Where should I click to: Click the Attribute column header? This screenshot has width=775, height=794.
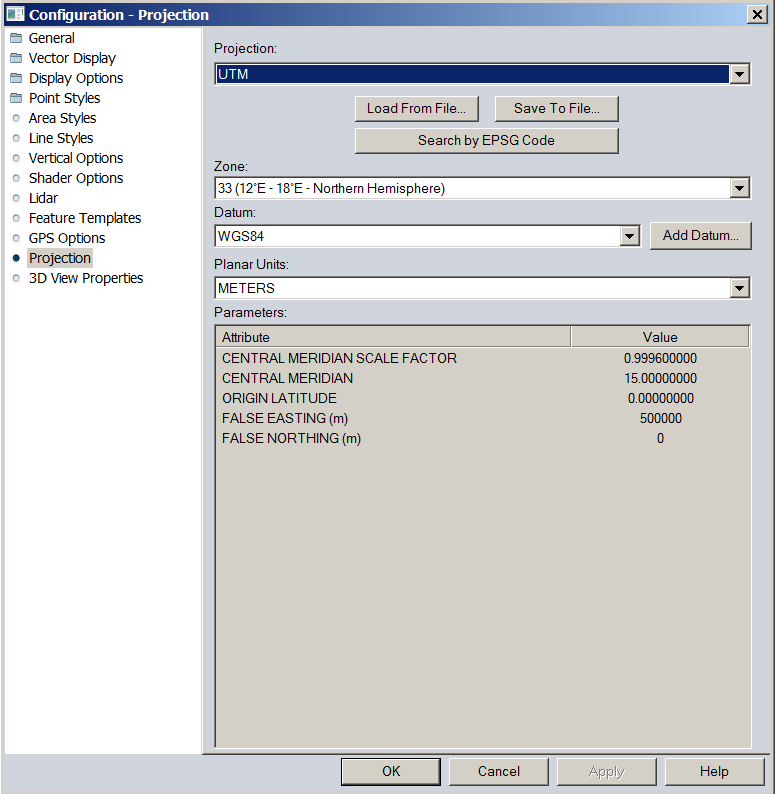tap(393, 337)
